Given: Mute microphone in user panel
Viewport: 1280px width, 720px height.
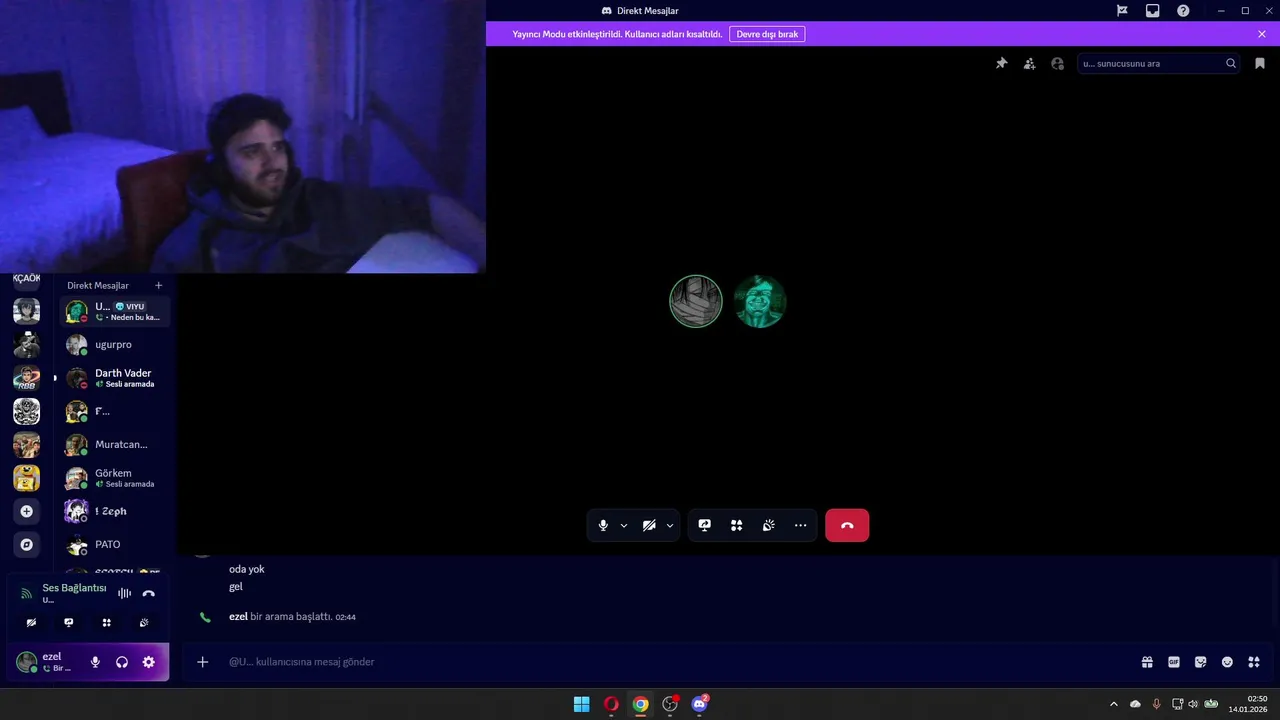Looking at the screenshot, I should 95,662.
